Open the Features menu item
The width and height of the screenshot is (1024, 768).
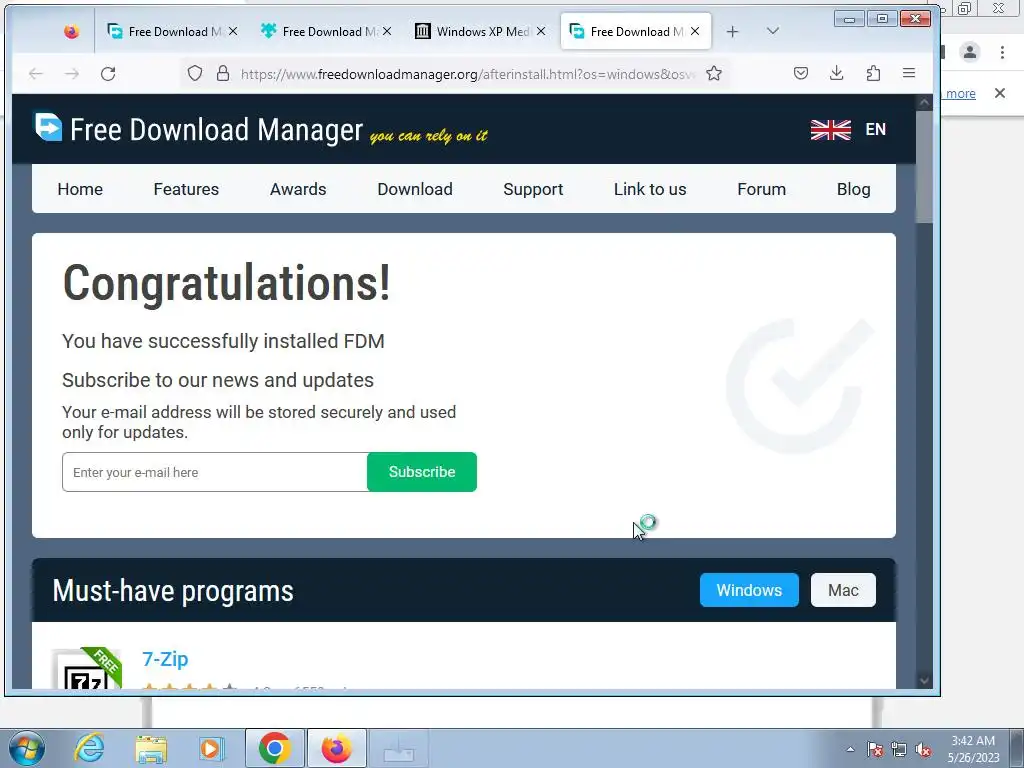186,189
